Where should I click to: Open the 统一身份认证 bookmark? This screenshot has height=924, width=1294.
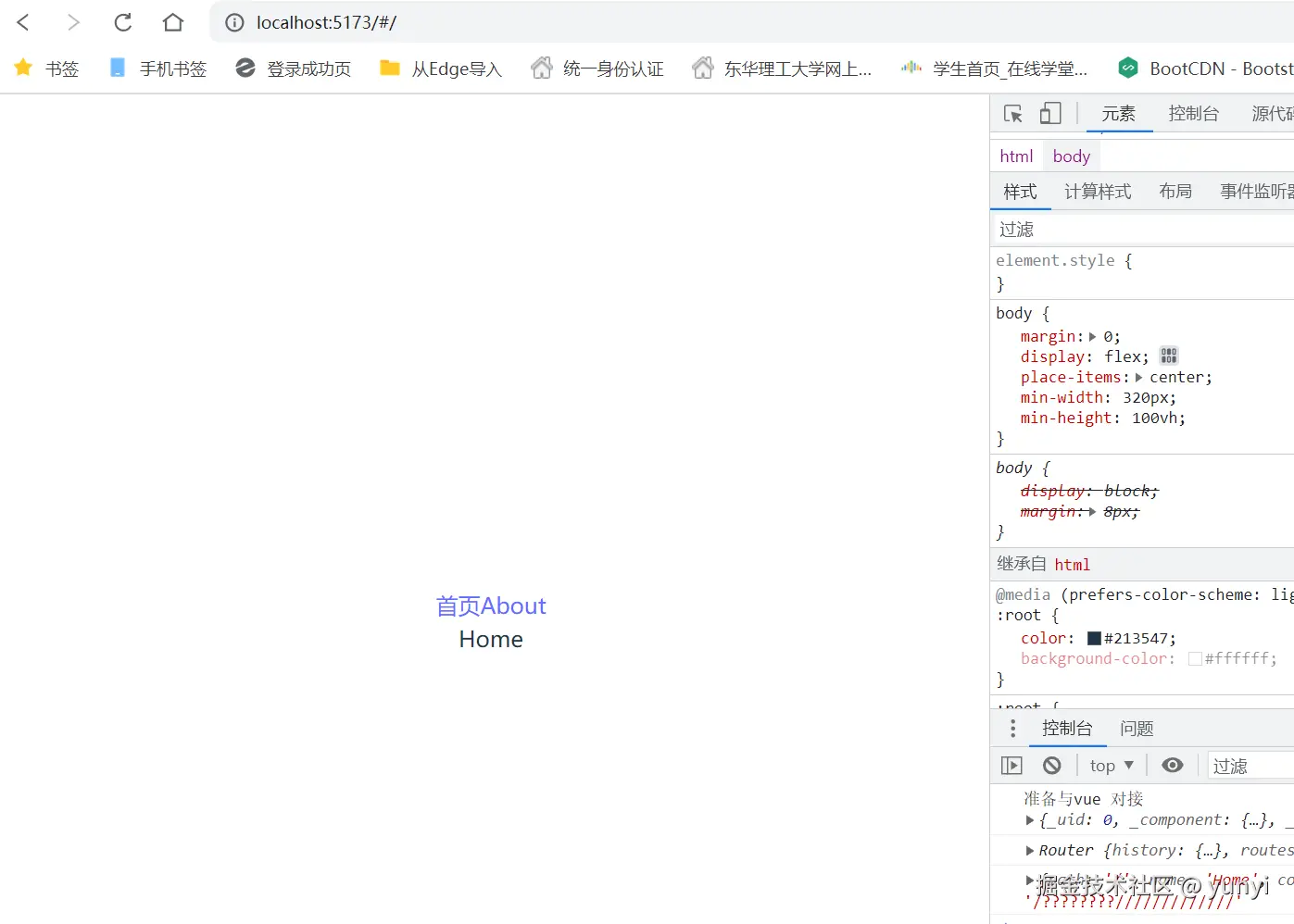[597, 69]
